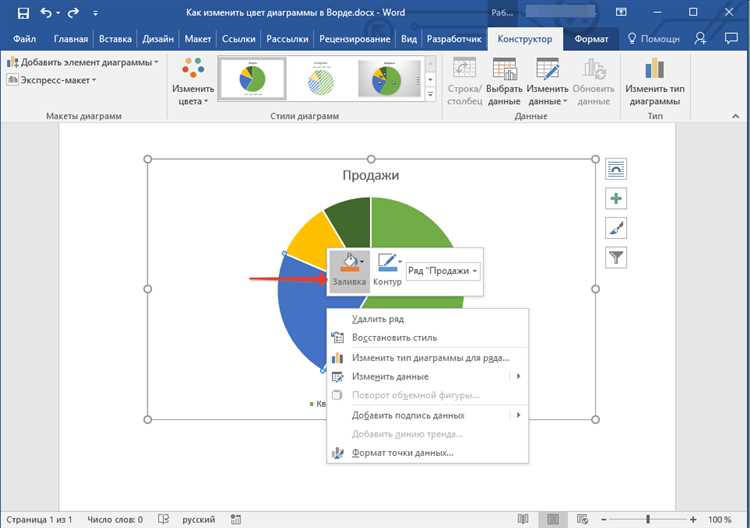Switch to the Вставка tab
This screenshot has width=750, height=528.
click(x=115, y=39)
